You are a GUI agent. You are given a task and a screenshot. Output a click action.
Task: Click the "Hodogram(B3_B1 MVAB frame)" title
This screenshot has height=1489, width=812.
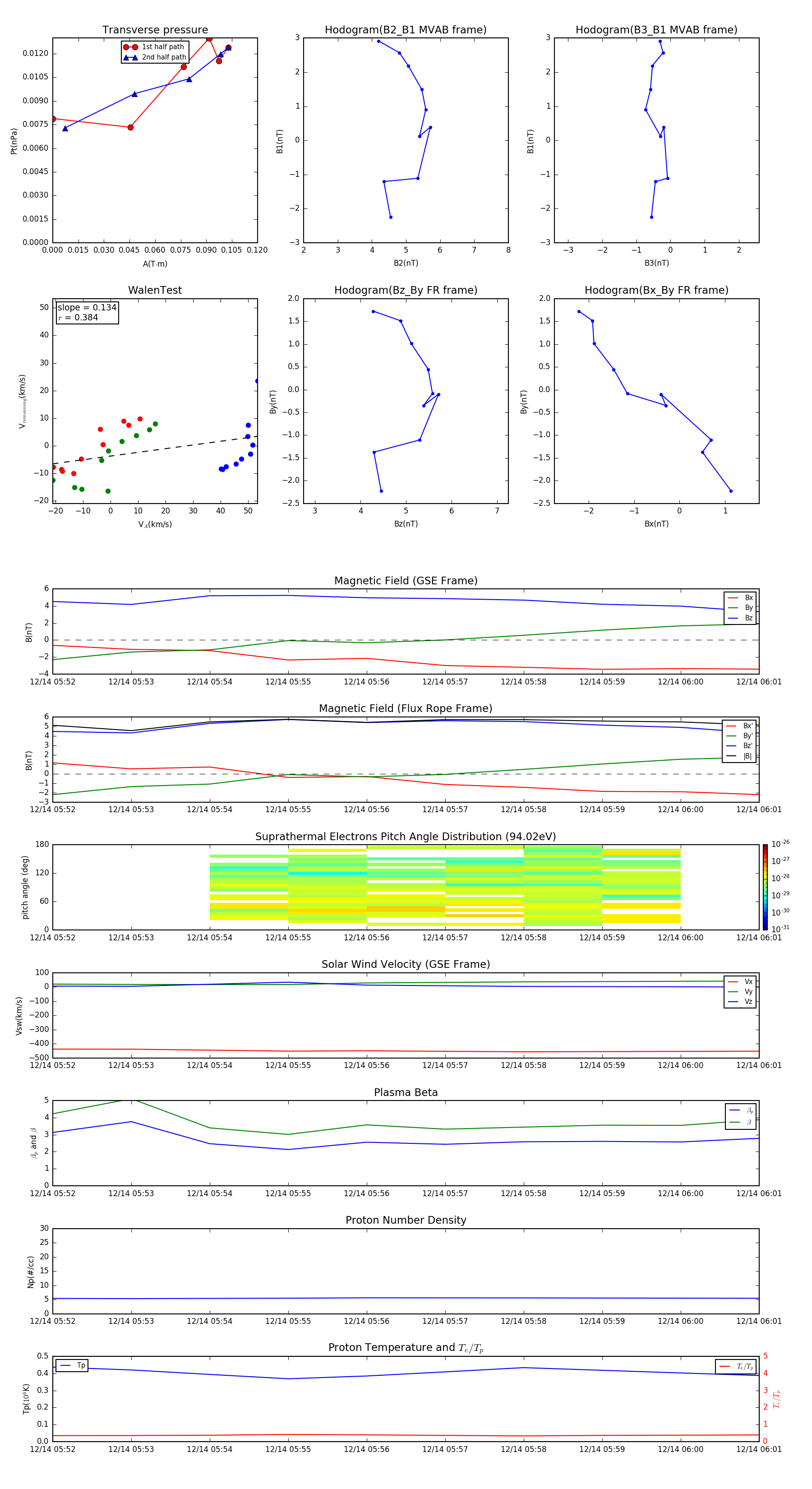[x=656, y=29]
